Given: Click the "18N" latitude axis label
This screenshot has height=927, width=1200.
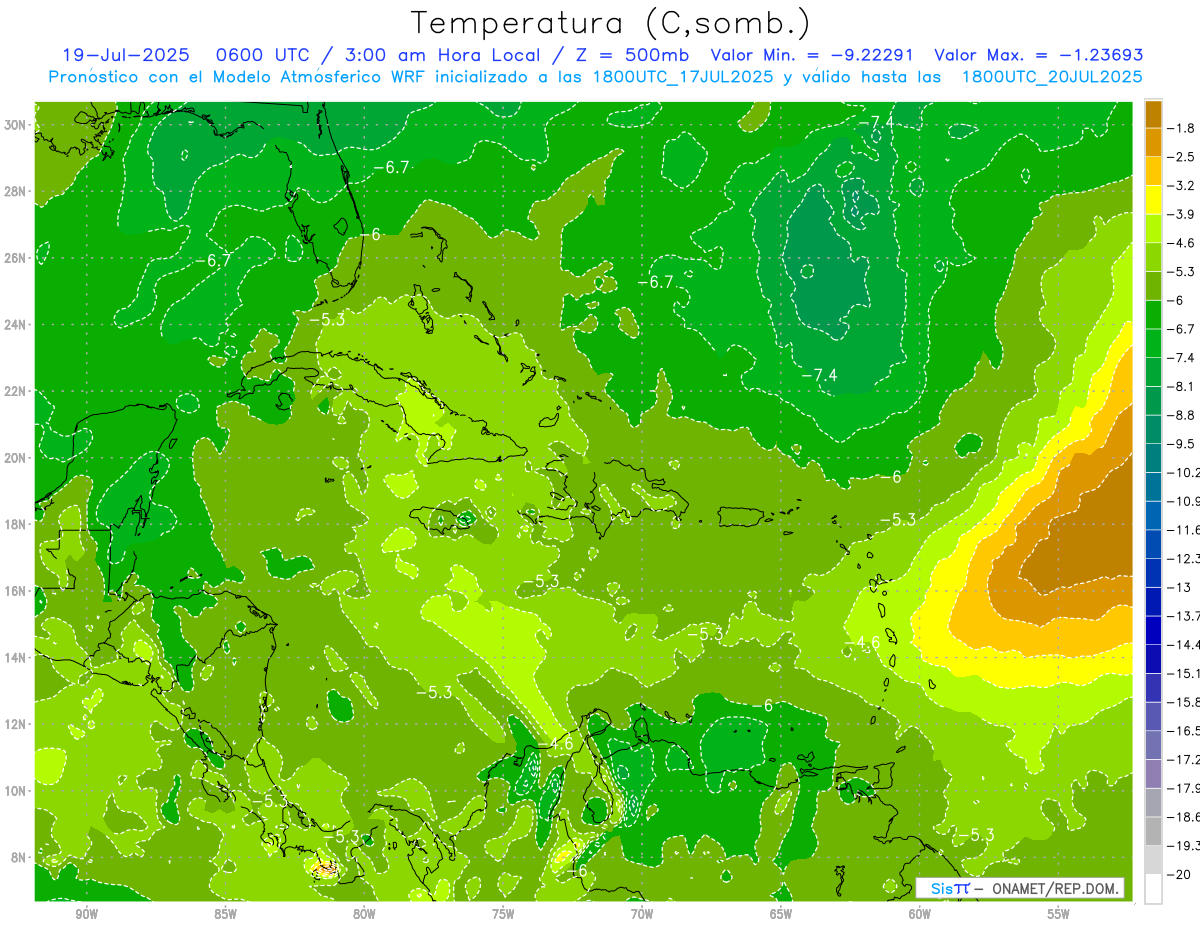Looking at the screenshot, I should point(16,524).
